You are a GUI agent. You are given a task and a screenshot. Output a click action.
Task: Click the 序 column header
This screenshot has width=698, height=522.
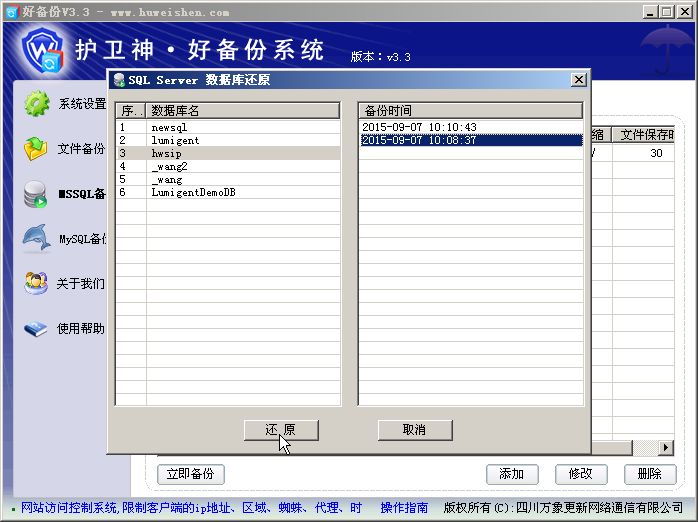pos(131,111)
